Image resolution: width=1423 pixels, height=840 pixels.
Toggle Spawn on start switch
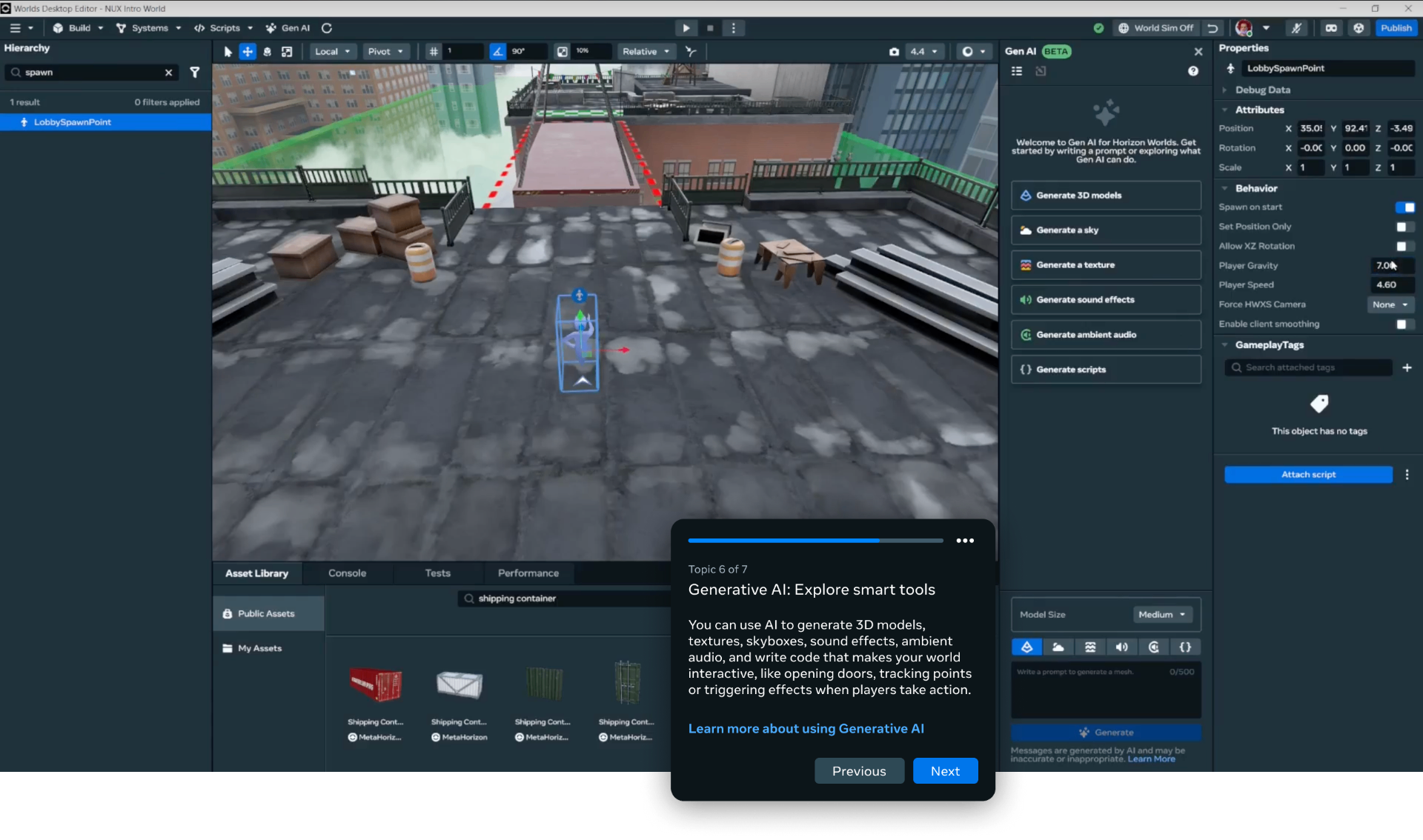point(1404,207)
